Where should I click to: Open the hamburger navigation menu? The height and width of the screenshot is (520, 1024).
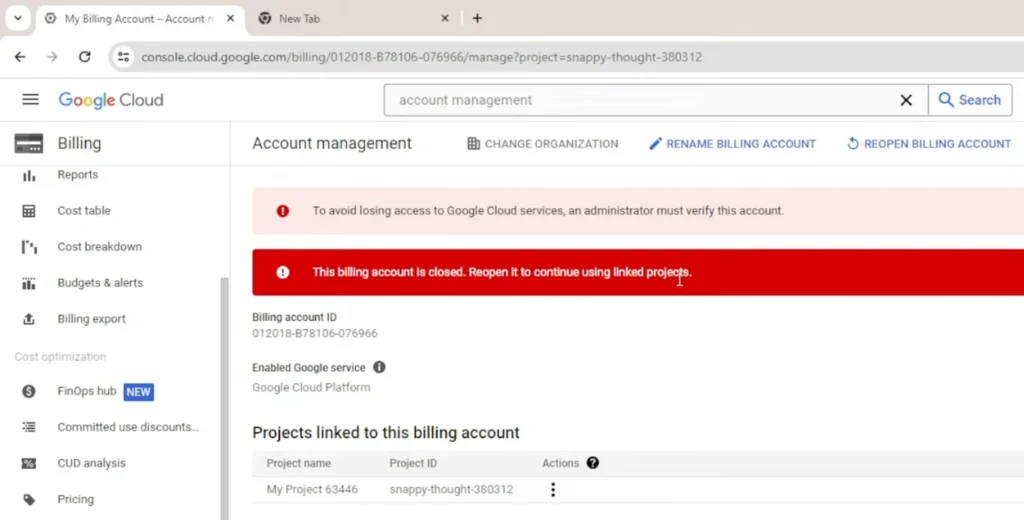click(x=30, y=100)
